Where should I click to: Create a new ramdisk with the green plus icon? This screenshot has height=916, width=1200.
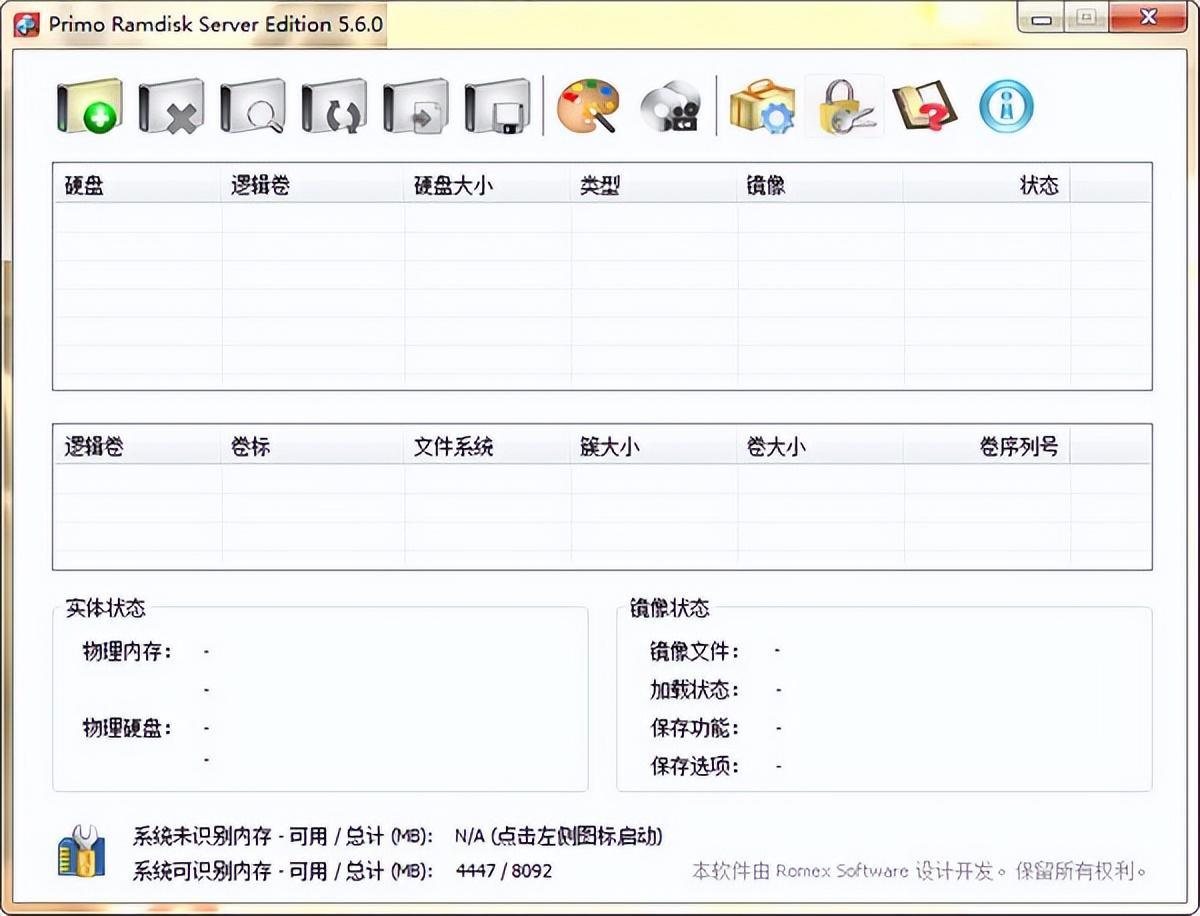pos(88,104)
